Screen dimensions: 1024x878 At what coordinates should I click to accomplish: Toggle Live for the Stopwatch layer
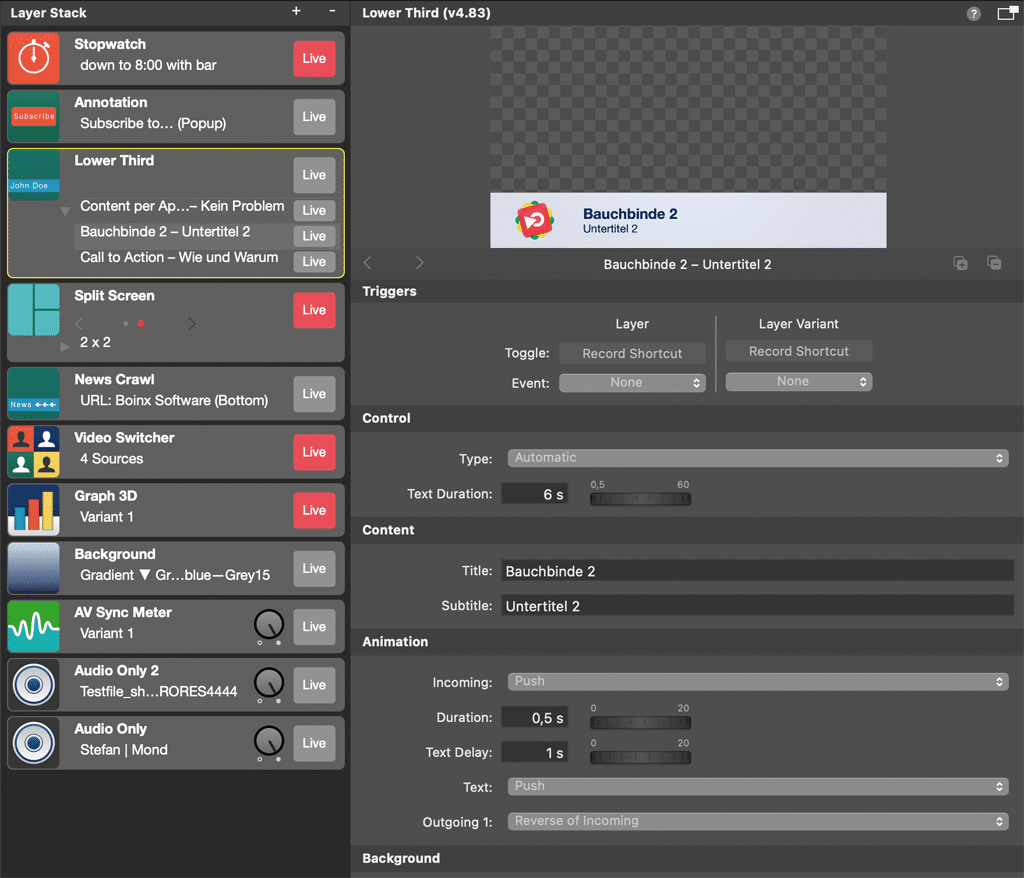point(314,59)
